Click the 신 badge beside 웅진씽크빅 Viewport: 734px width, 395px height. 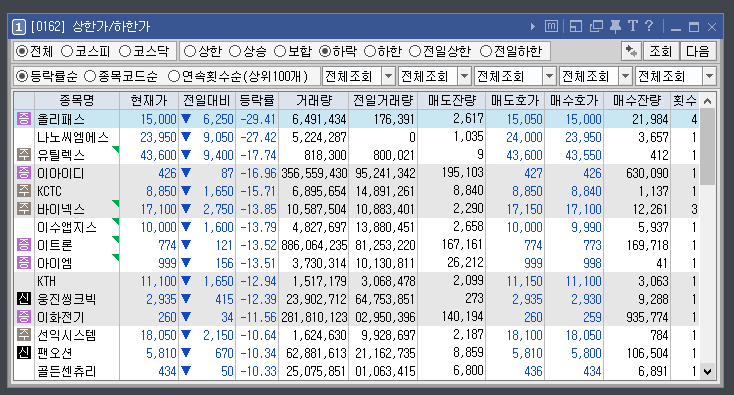click(x=23, y=298)
